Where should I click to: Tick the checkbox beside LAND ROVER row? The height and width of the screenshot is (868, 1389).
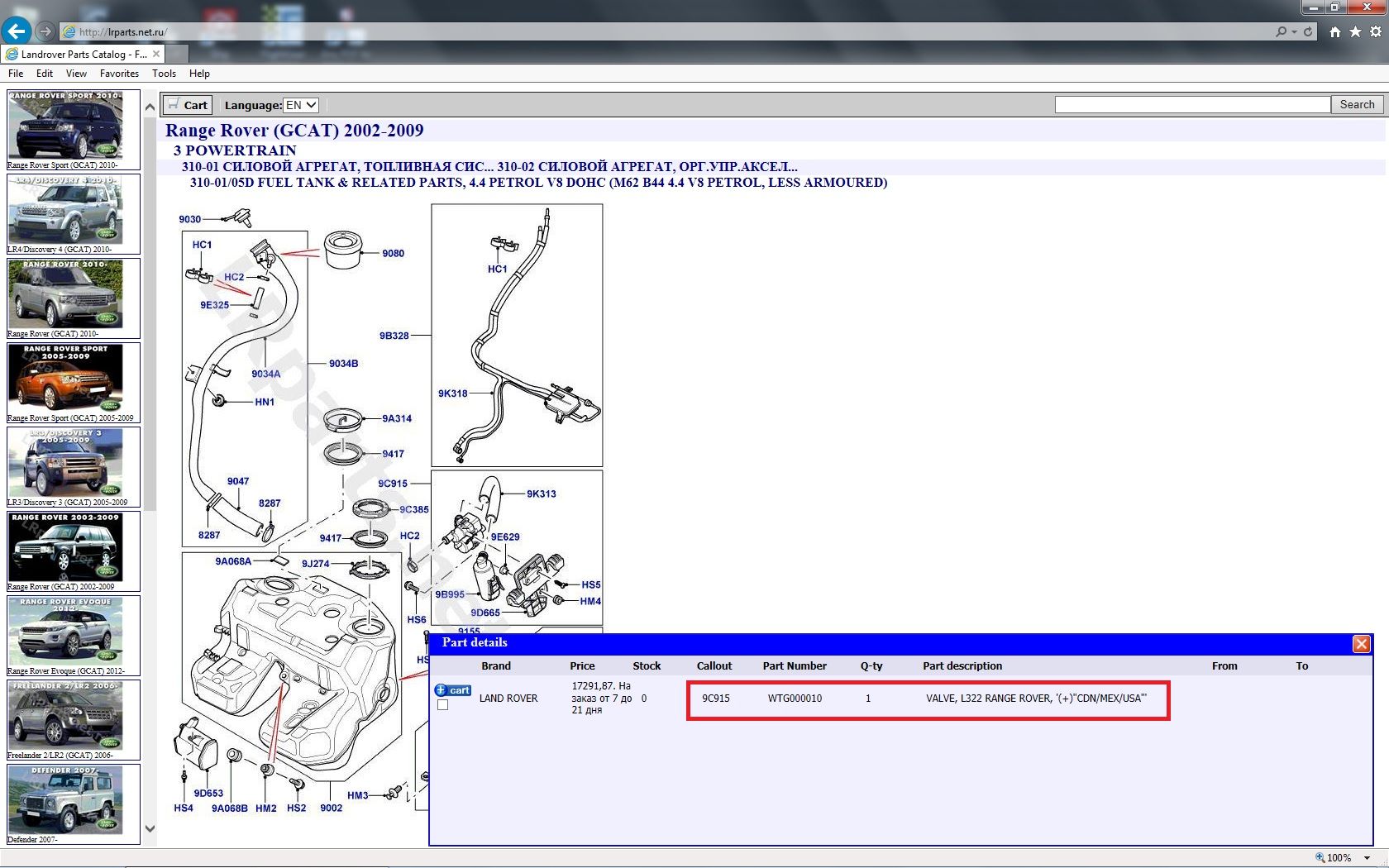[x=442, y=705]
